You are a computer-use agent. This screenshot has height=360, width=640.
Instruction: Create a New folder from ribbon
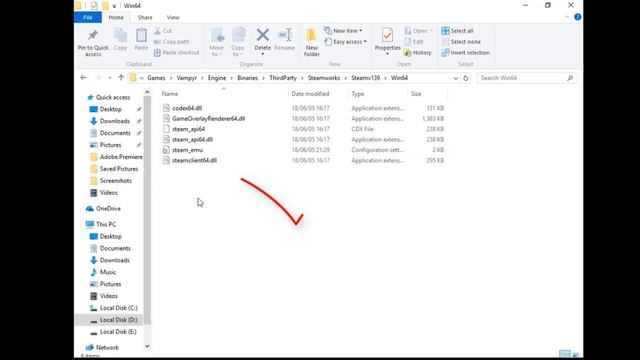[311, 42]
